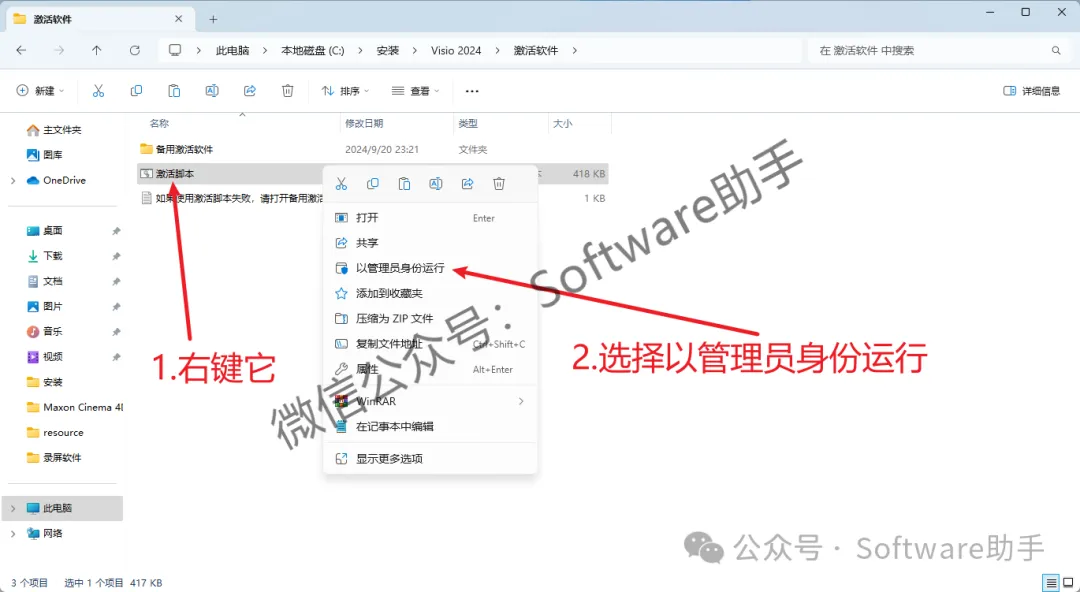
Task: Click the Delete trash icon in the toolbar
Action: (288, 91)
